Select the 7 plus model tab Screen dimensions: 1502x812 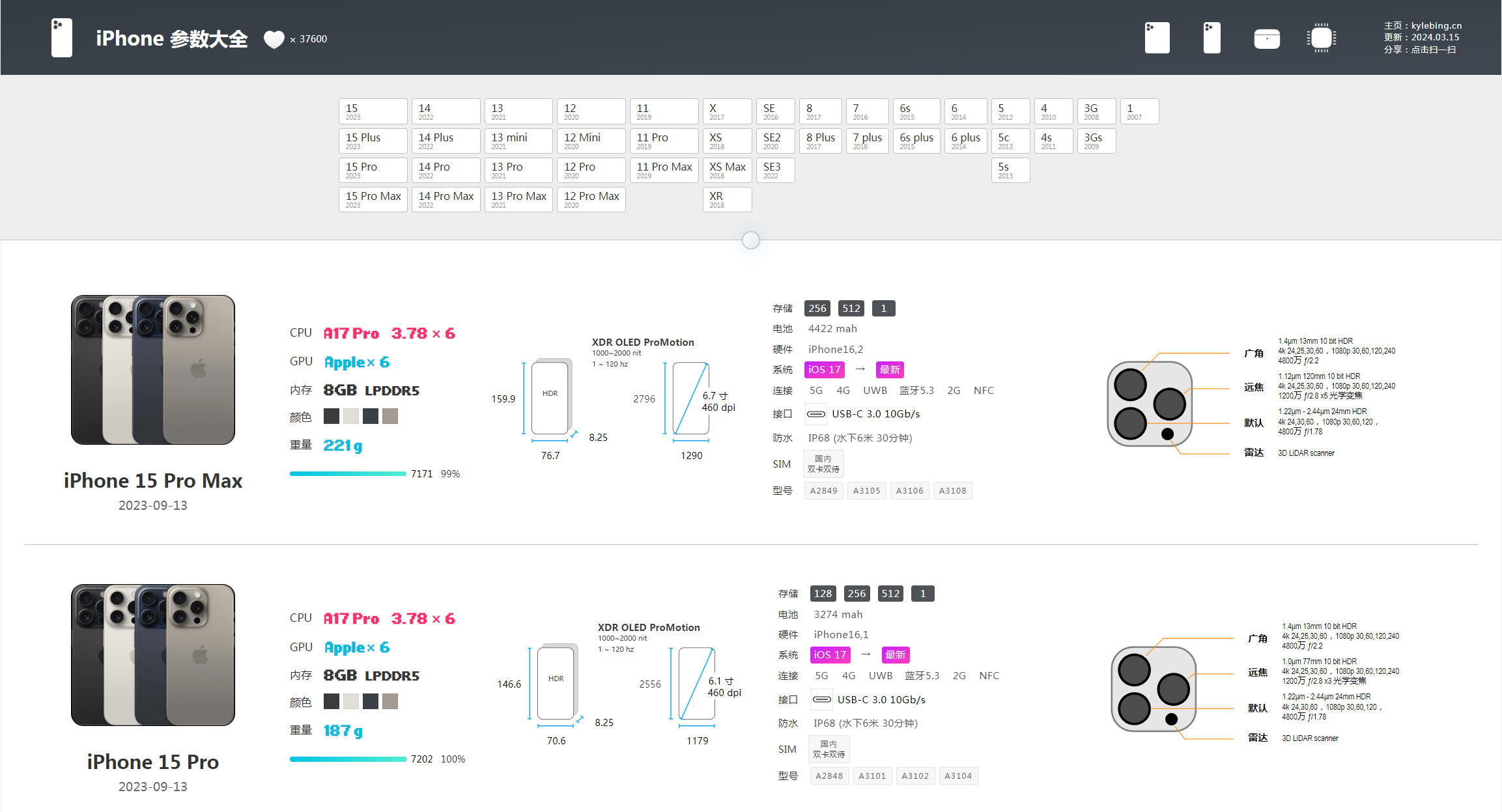tap(868, 141)
